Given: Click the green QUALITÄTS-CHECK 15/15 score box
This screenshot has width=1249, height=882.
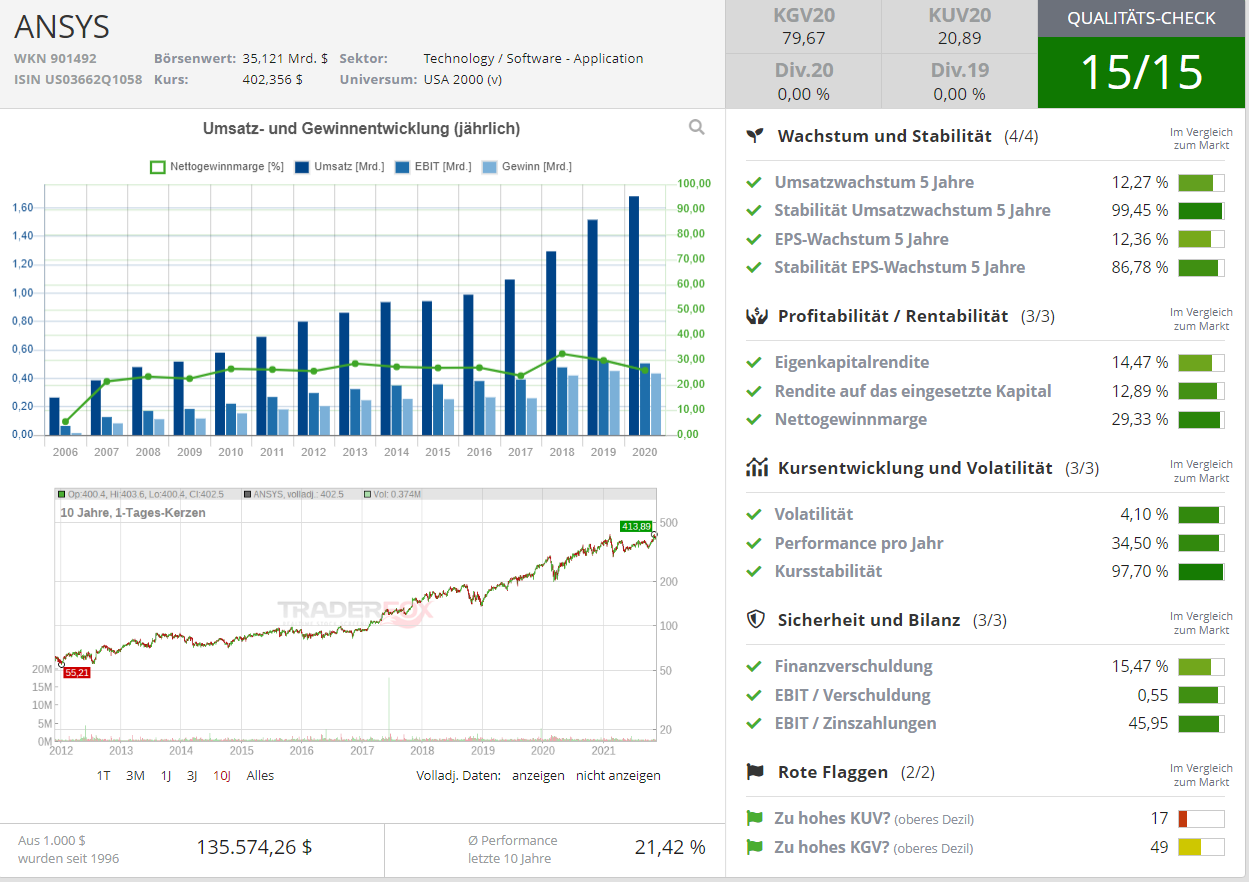Looking at the screenshot, I should pyautogui.click(x=1142, y=73).
